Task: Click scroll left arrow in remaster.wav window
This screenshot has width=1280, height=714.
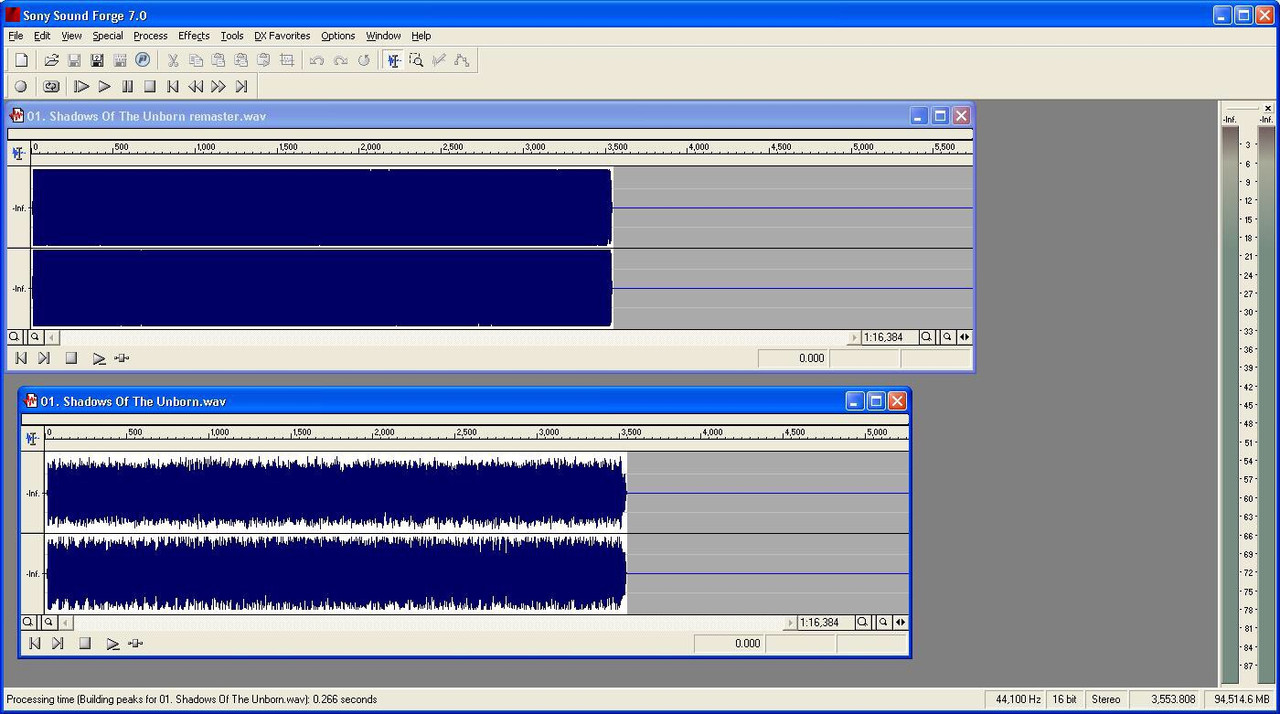Action: pyautogui.click(x=52, y=337)
